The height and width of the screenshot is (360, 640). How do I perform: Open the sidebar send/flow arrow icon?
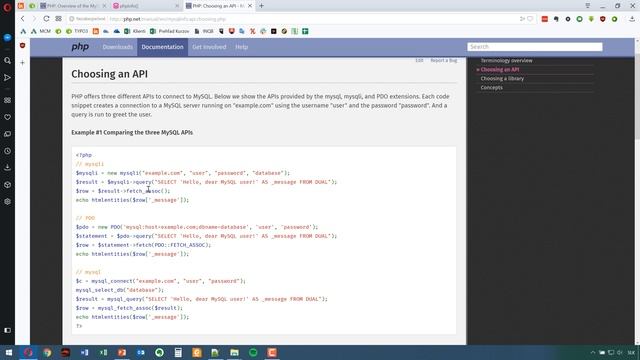[7, 78]
